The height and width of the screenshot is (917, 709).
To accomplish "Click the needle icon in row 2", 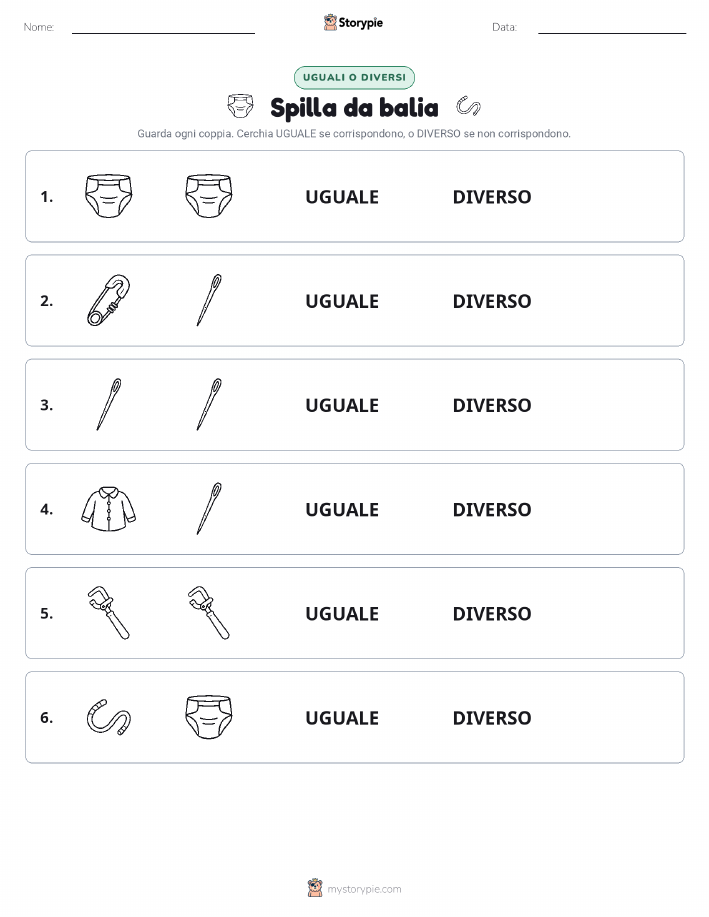I will [x=209, y=300].
